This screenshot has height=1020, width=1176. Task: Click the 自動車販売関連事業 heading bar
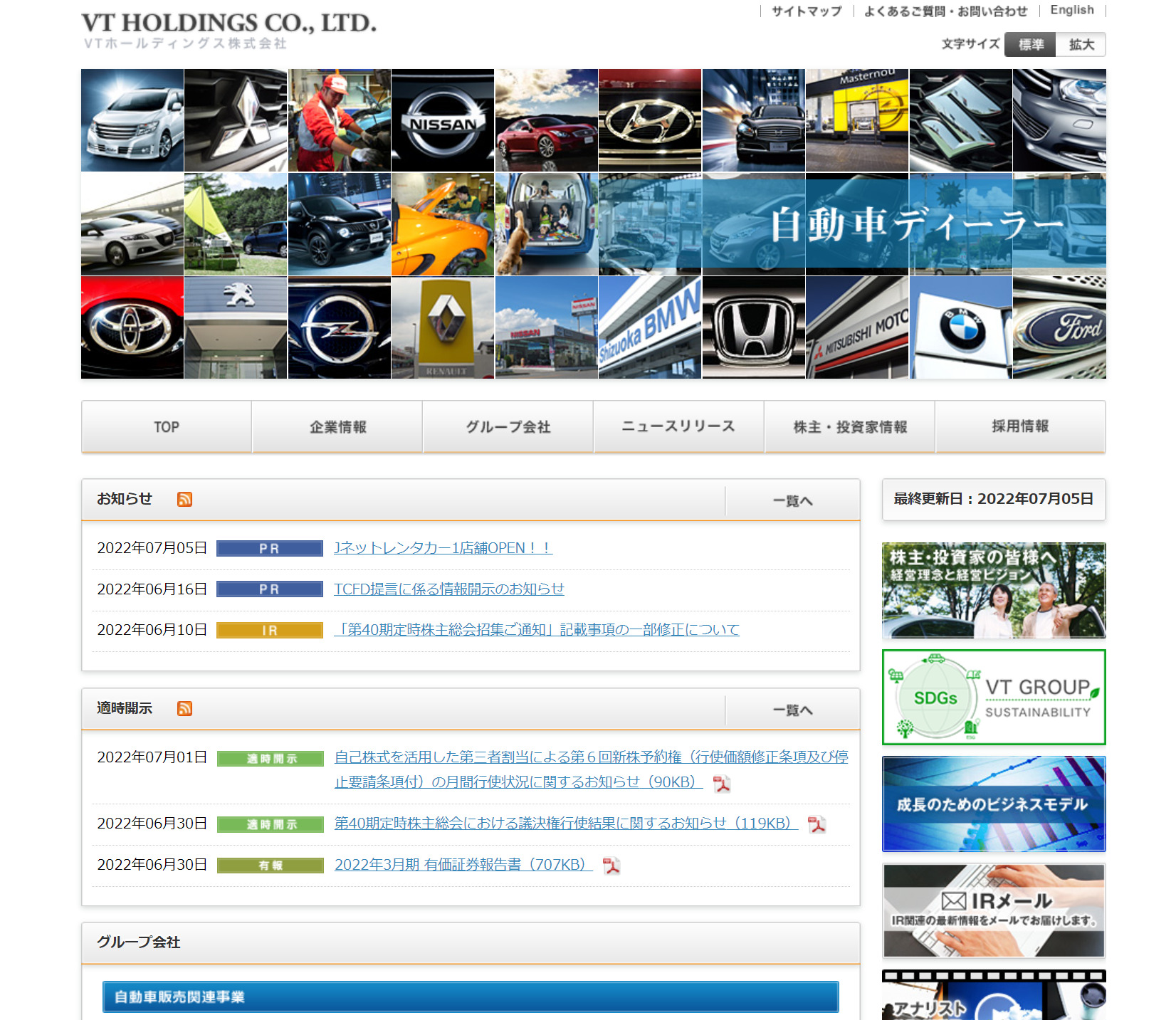(471, 997)
